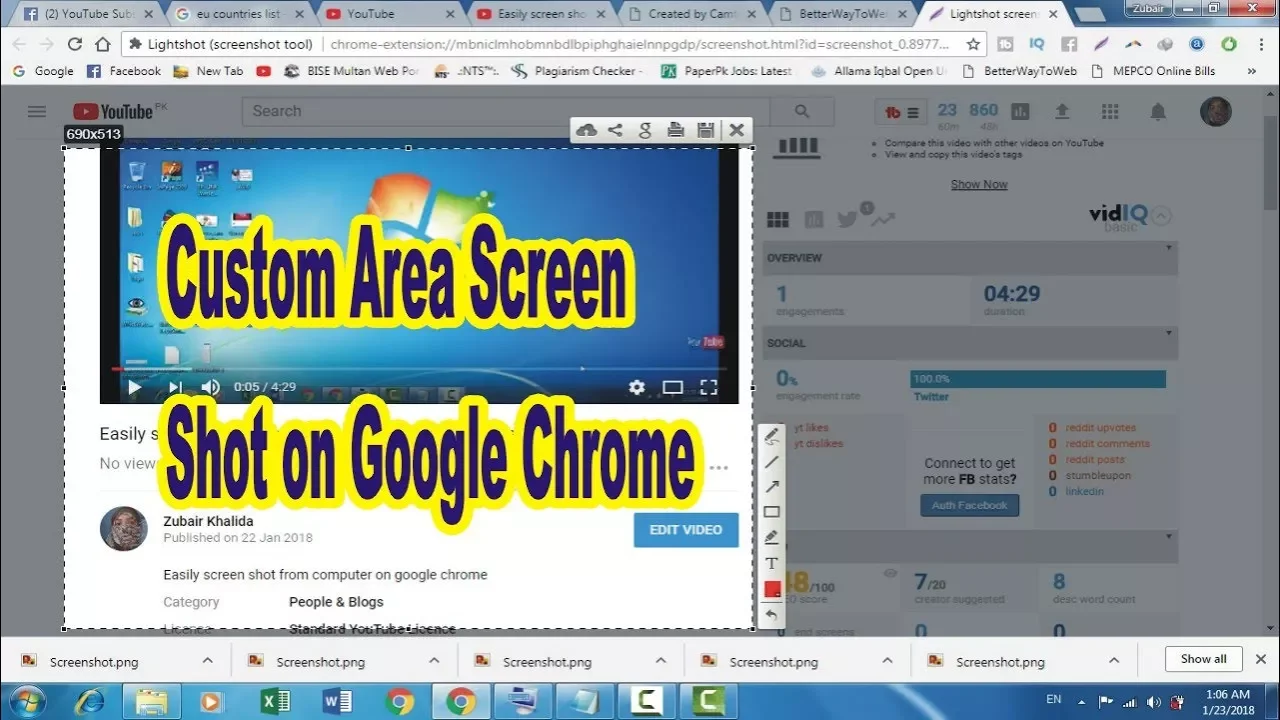Collapse the OVERVIEW section
The image size is (1280, 720).
point(1168,246)
